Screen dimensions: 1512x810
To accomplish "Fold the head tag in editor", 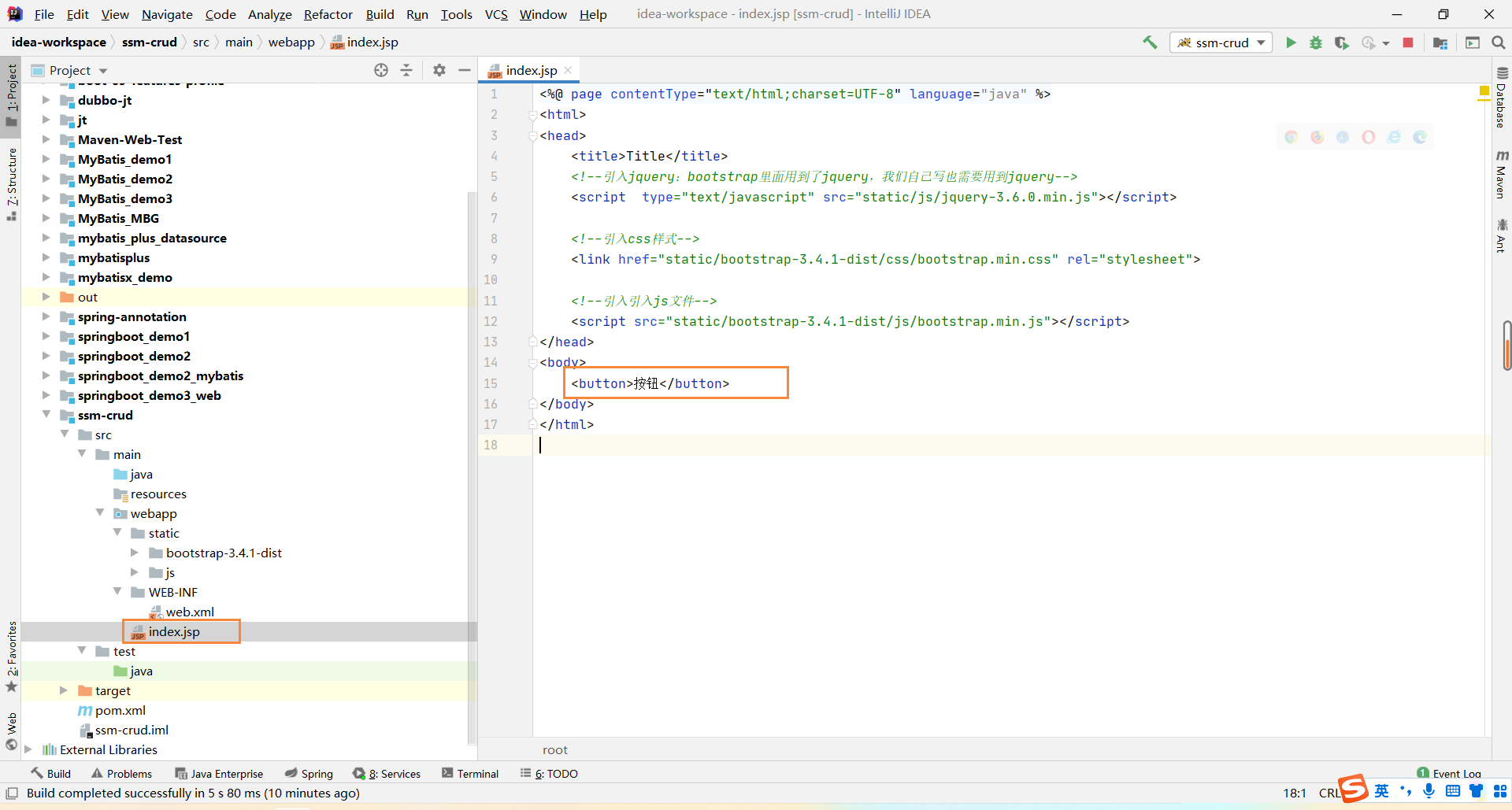I will pos(533,135).
